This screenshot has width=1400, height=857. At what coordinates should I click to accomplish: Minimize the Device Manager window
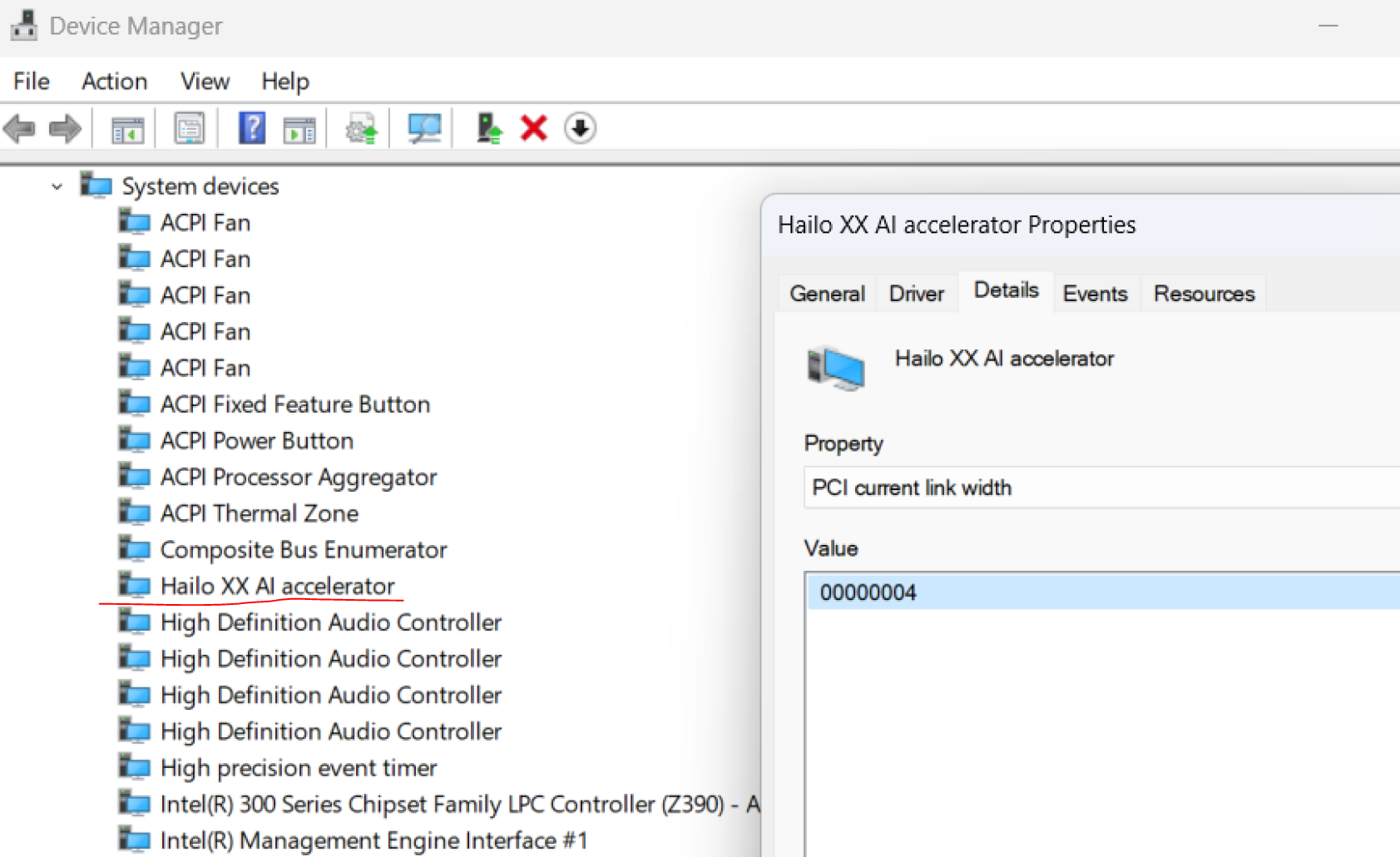pos(1328,26)
